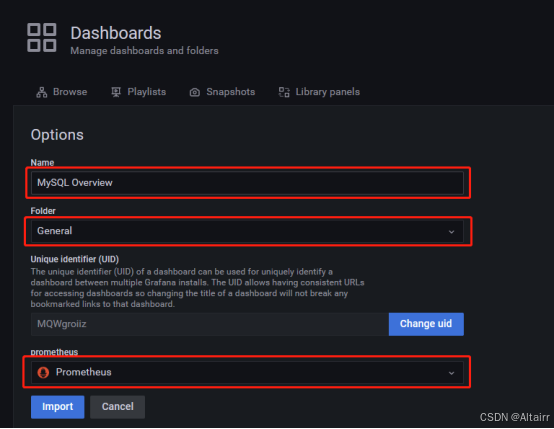
Task: Expand the Folder dropdown chevron
Action: pos(451,232)
